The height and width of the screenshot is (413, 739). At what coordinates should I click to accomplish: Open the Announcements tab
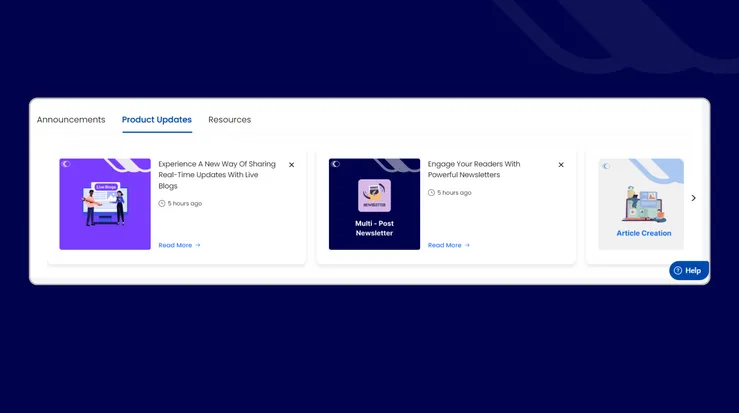[x=71, y=120]
